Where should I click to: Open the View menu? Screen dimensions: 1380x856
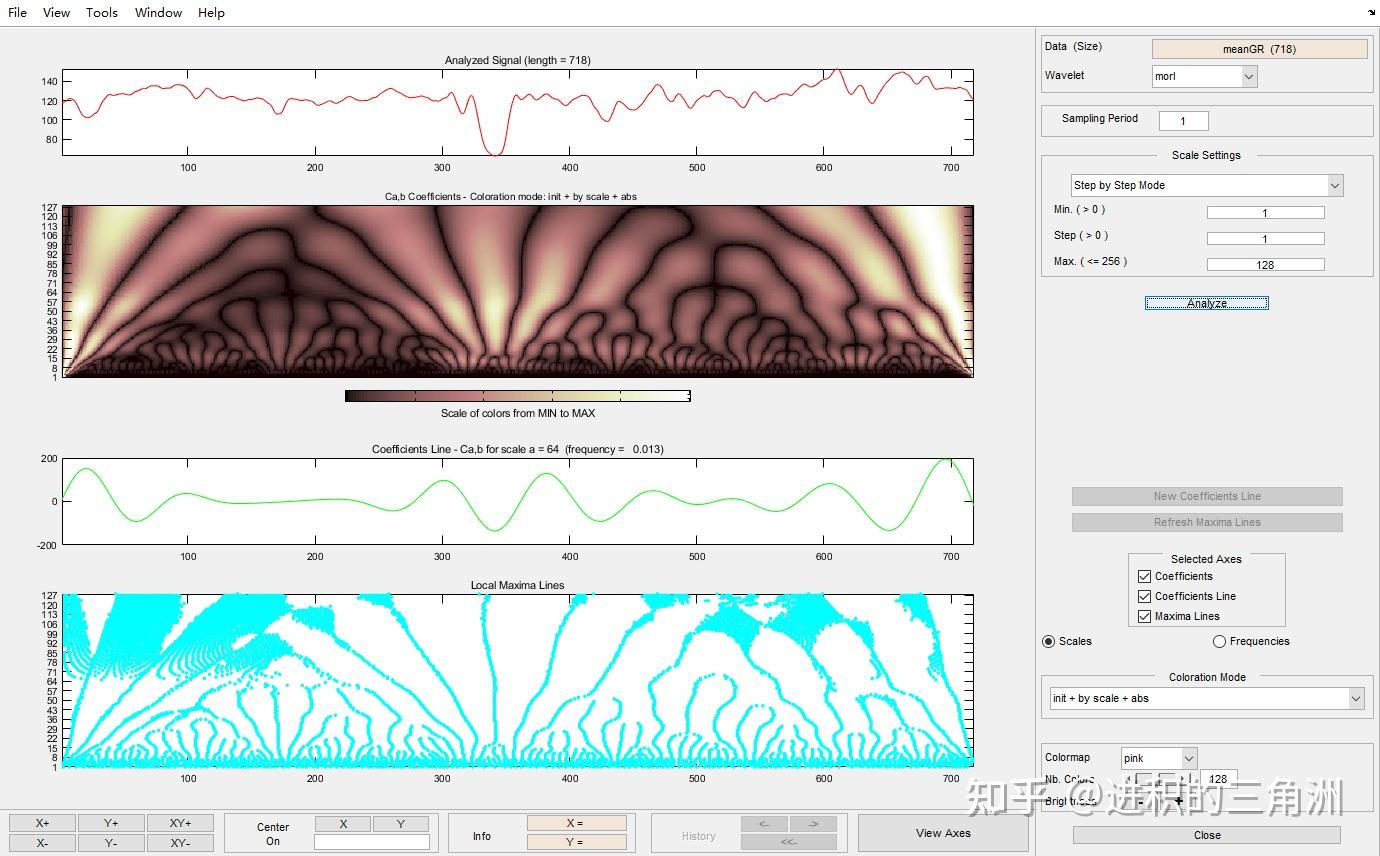(57, 13)
